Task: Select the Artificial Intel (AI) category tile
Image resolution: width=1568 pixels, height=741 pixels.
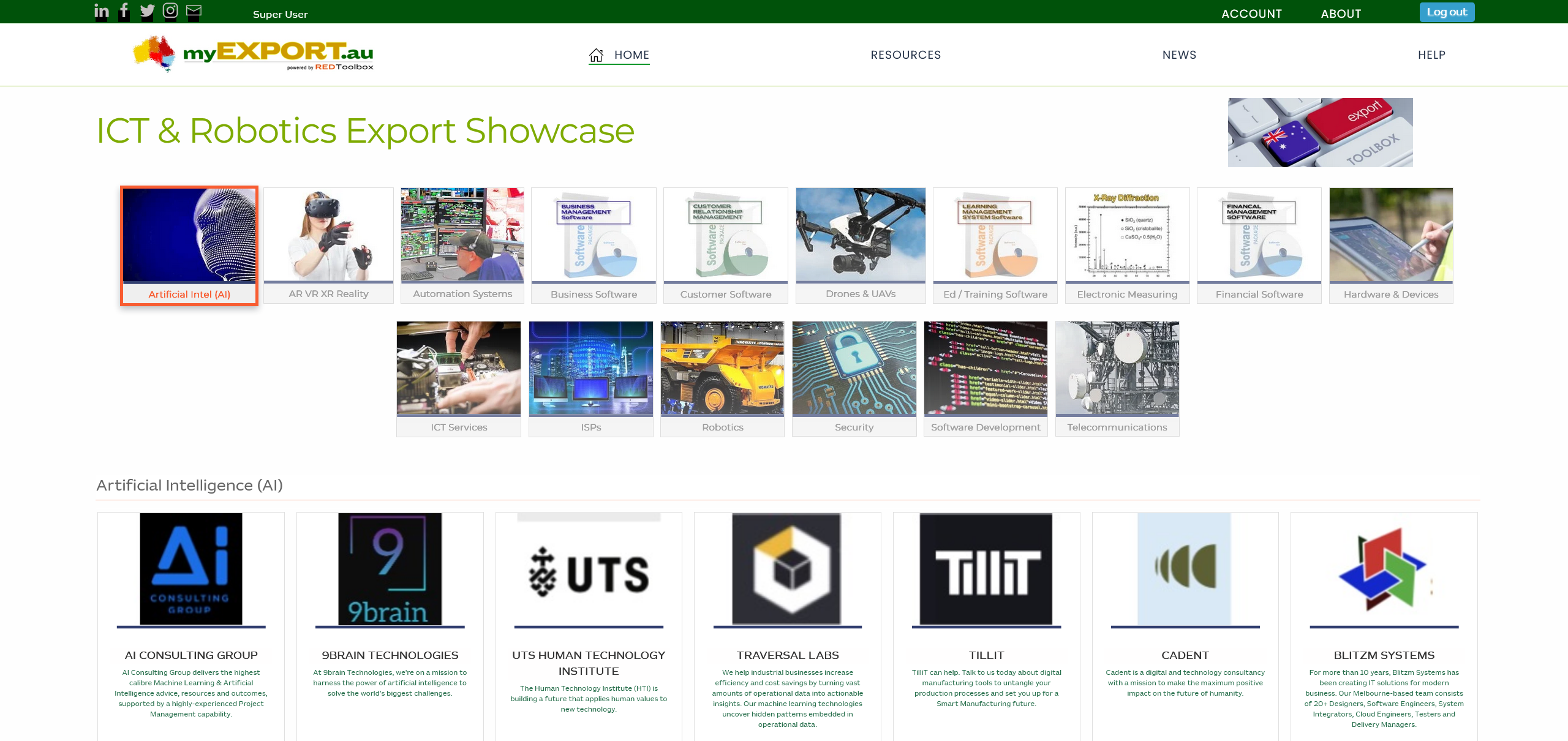Action: pyautogui.click(x=189, y=246)
